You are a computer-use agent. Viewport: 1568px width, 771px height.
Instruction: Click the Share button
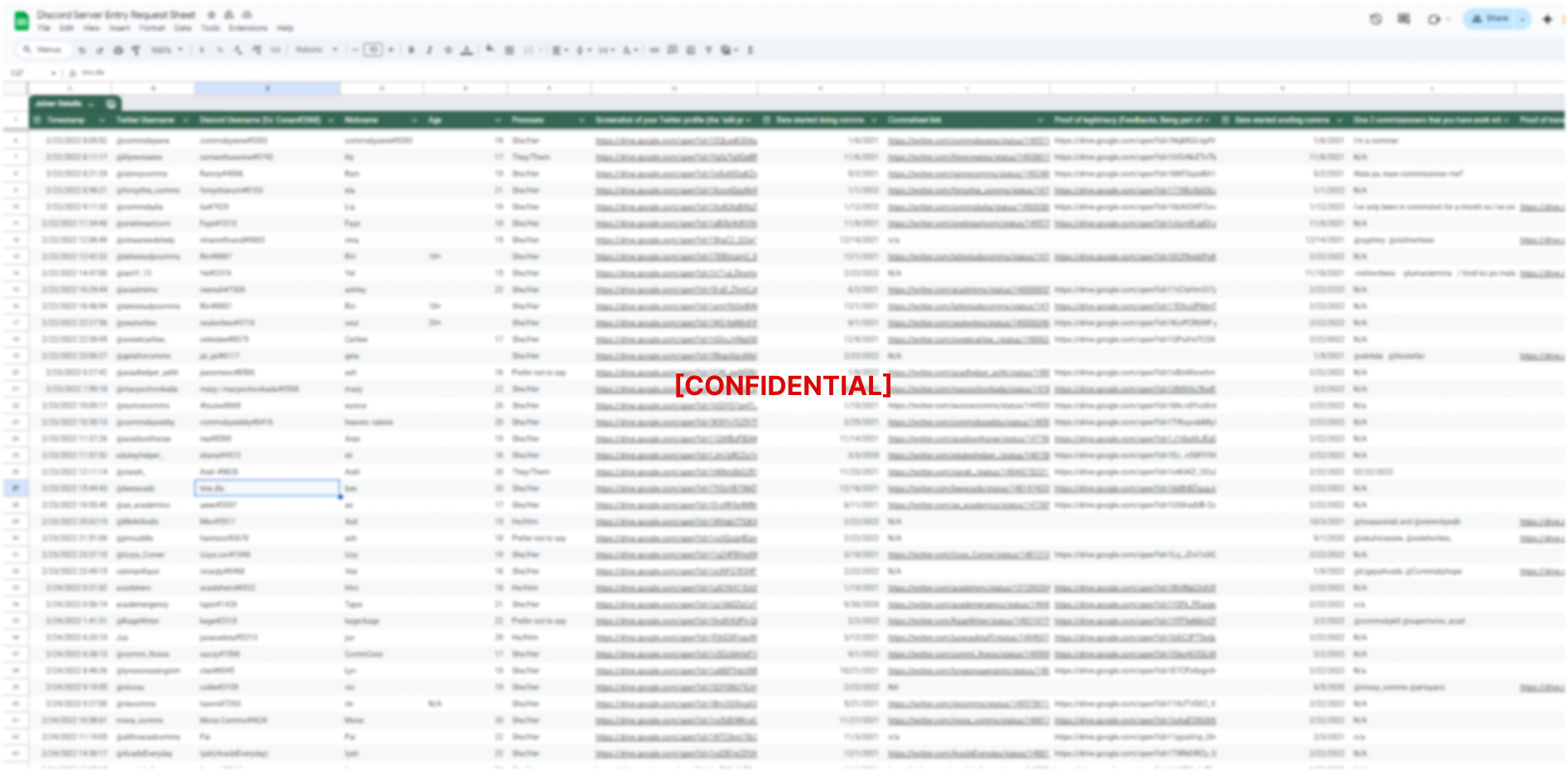1490,19
